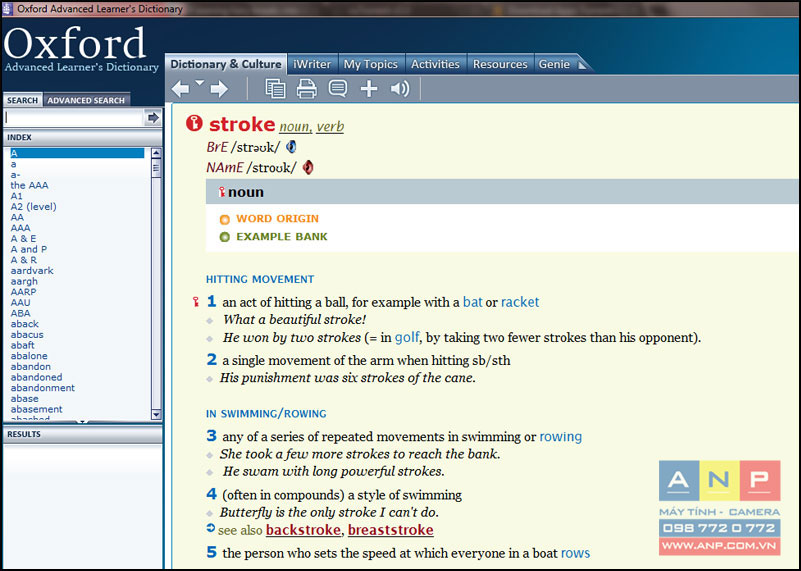This screenshot has width=801, height=571.
Task: Click the plus icon in toolbar
Action: [x=369, y=89]
